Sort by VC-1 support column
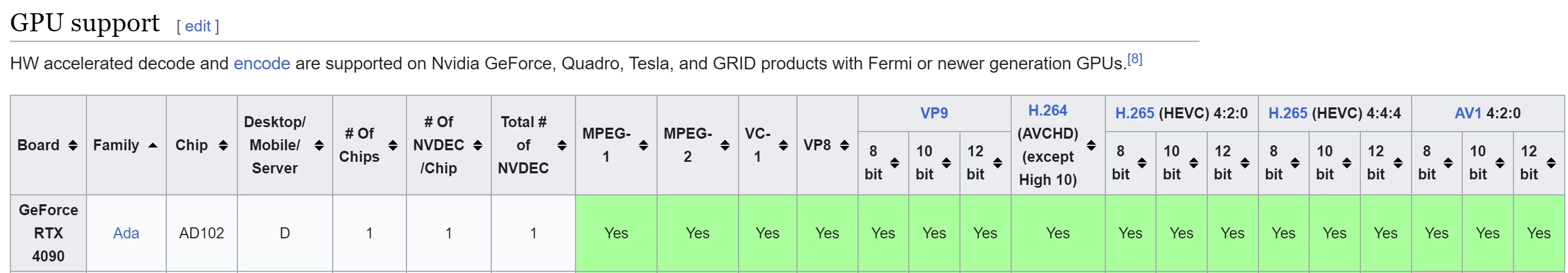This screenshot has height=273, width=1568. click(x=783, y=145)
